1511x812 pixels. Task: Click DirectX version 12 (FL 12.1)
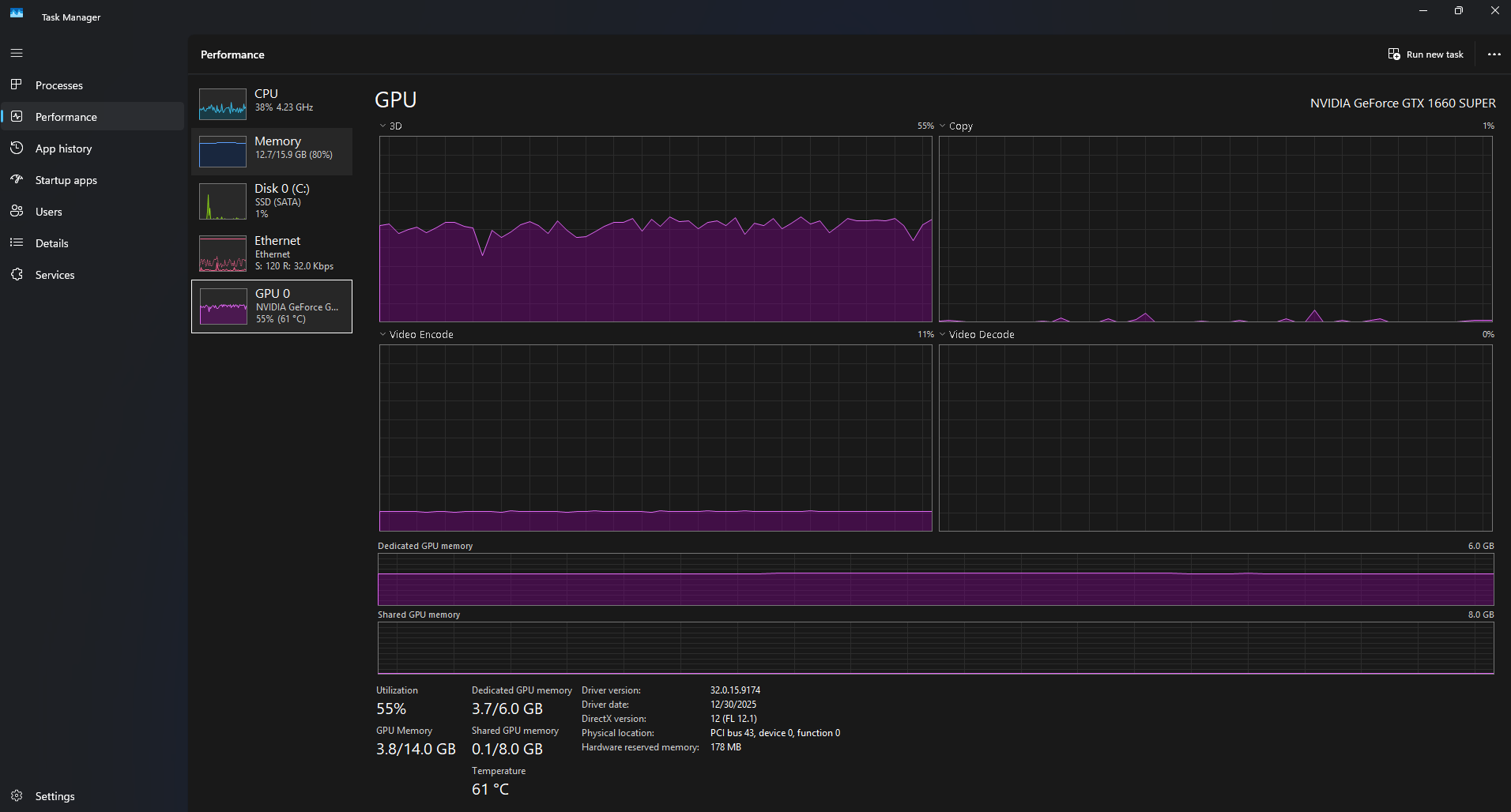(733, 718)
